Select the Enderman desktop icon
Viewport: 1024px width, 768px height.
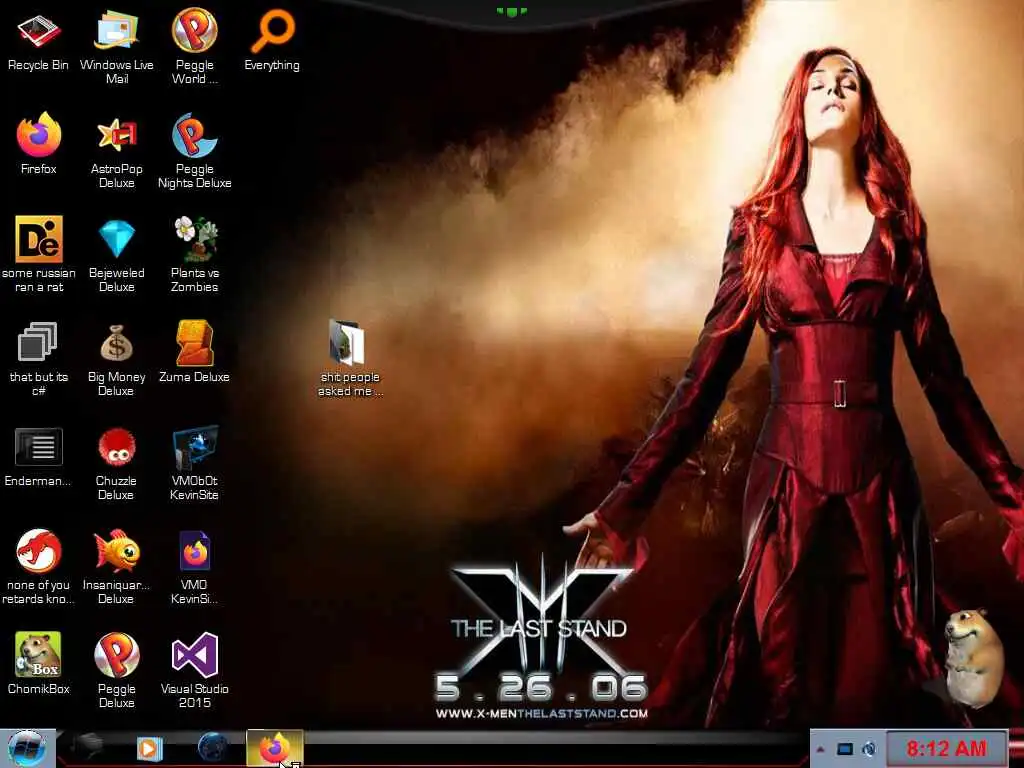39,457
